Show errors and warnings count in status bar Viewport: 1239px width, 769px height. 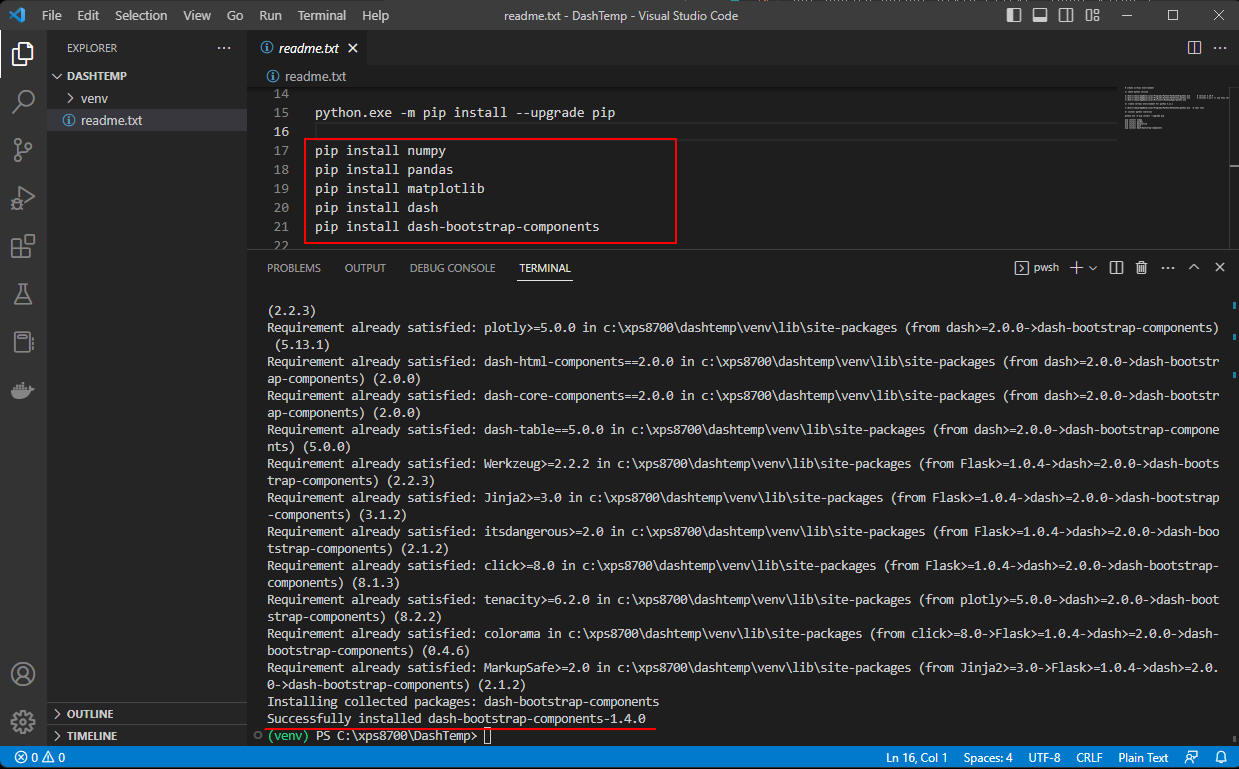40,758
